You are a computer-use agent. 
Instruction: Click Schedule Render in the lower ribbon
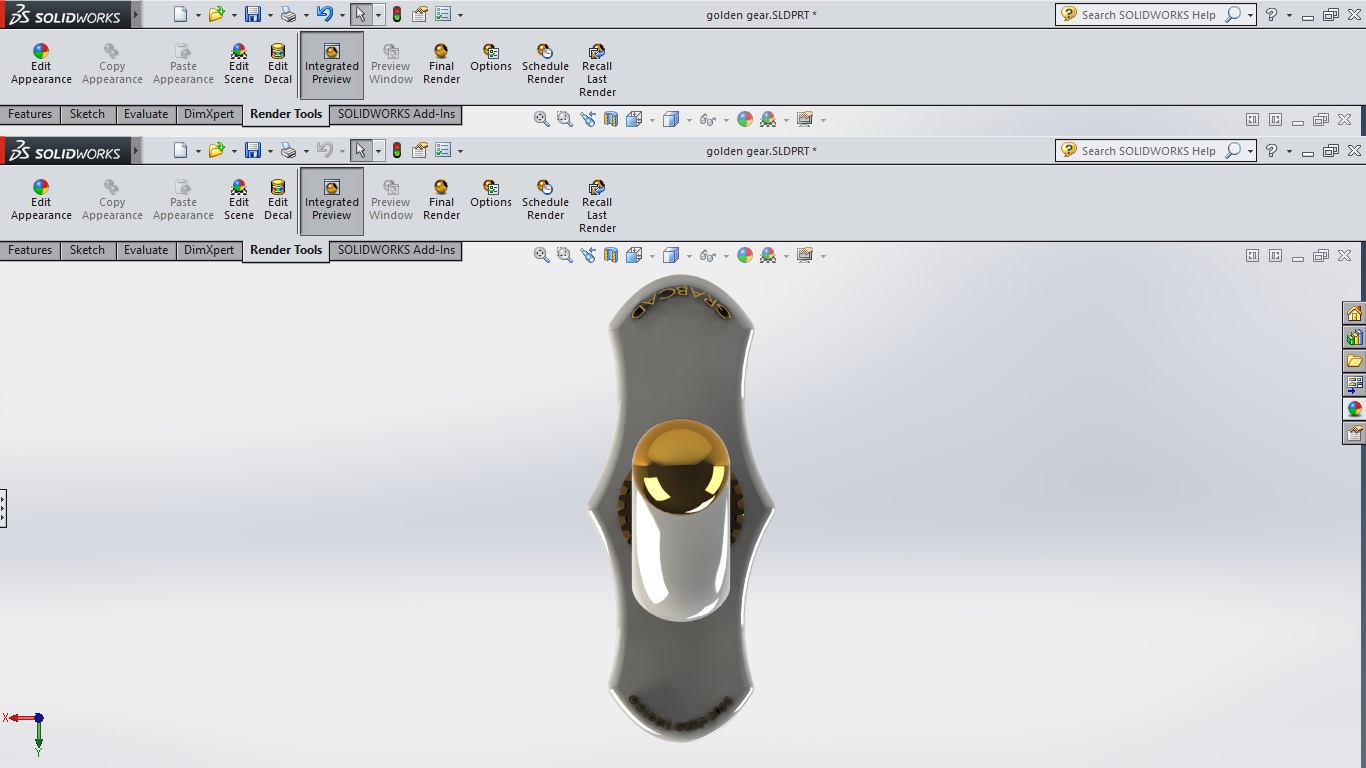pos(545,201)
